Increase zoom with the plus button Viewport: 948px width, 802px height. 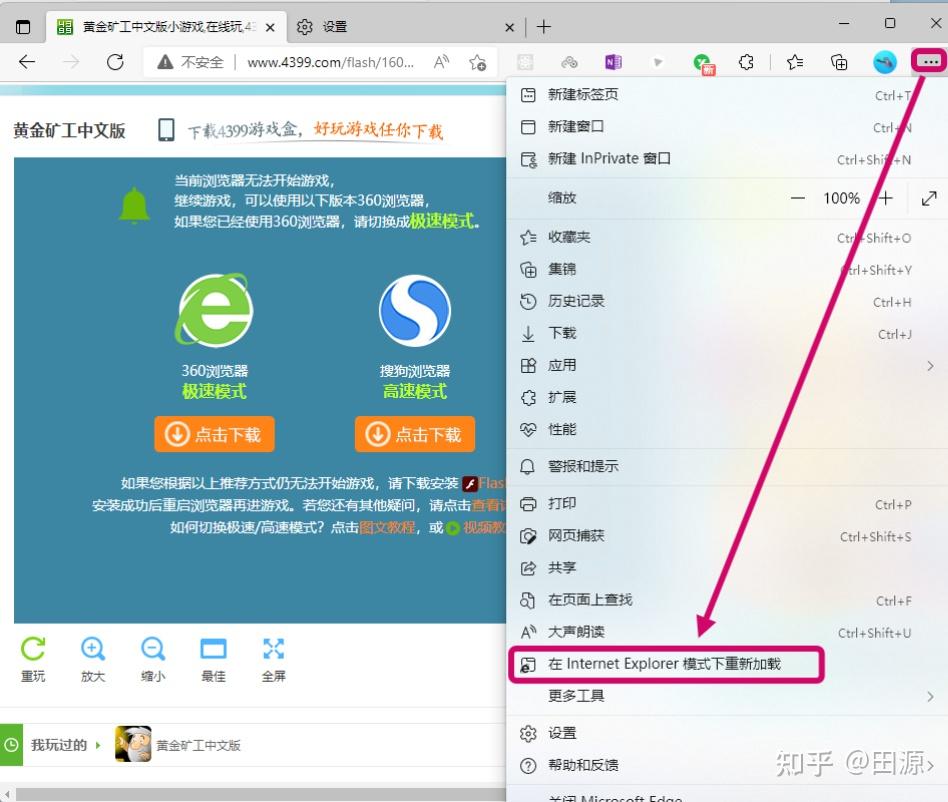pos(885,198)
